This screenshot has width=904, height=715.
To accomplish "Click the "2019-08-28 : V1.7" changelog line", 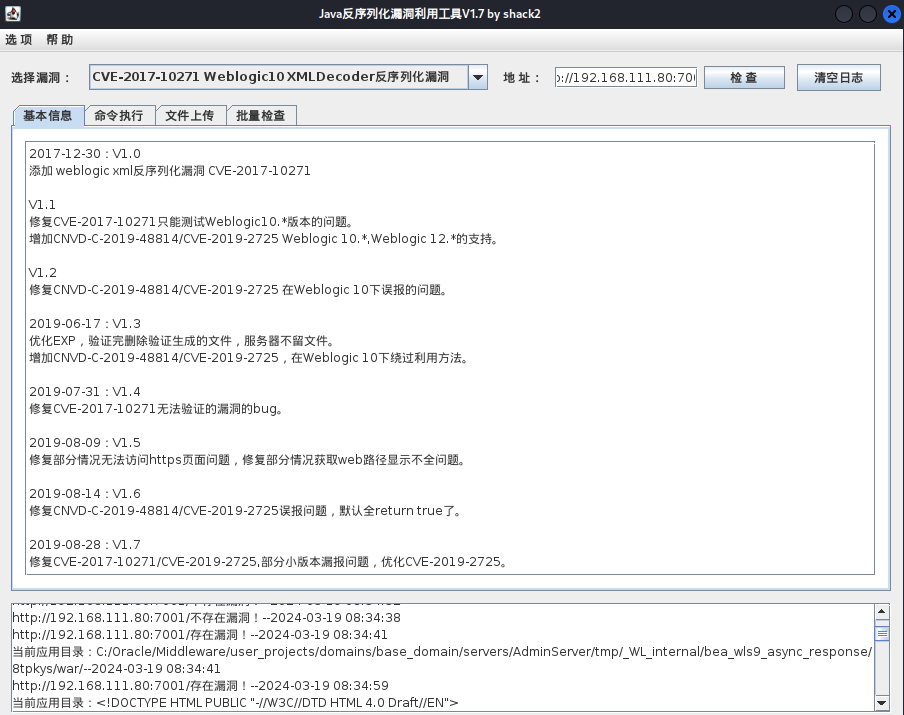I will coord(85,545).
